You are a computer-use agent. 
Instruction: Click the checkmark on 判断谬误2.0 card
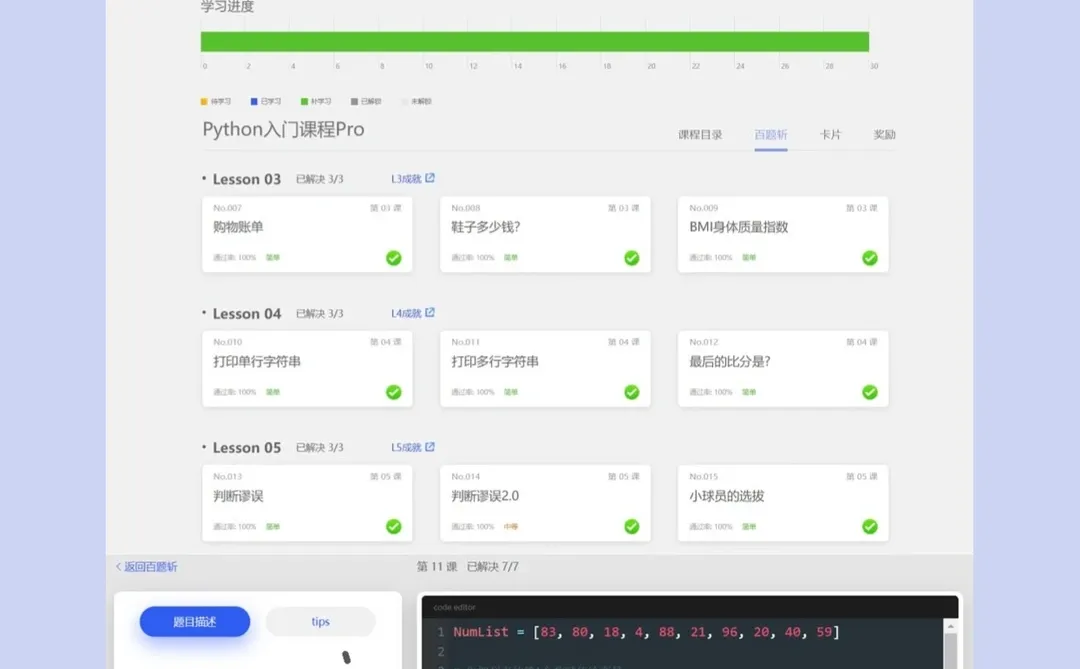(x=631, y=526)
